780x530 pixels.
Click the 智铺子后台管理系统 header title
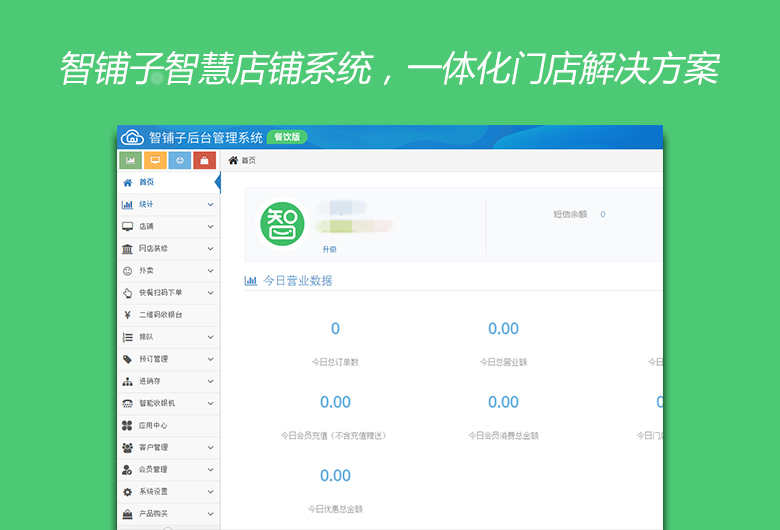click(205, 137)
